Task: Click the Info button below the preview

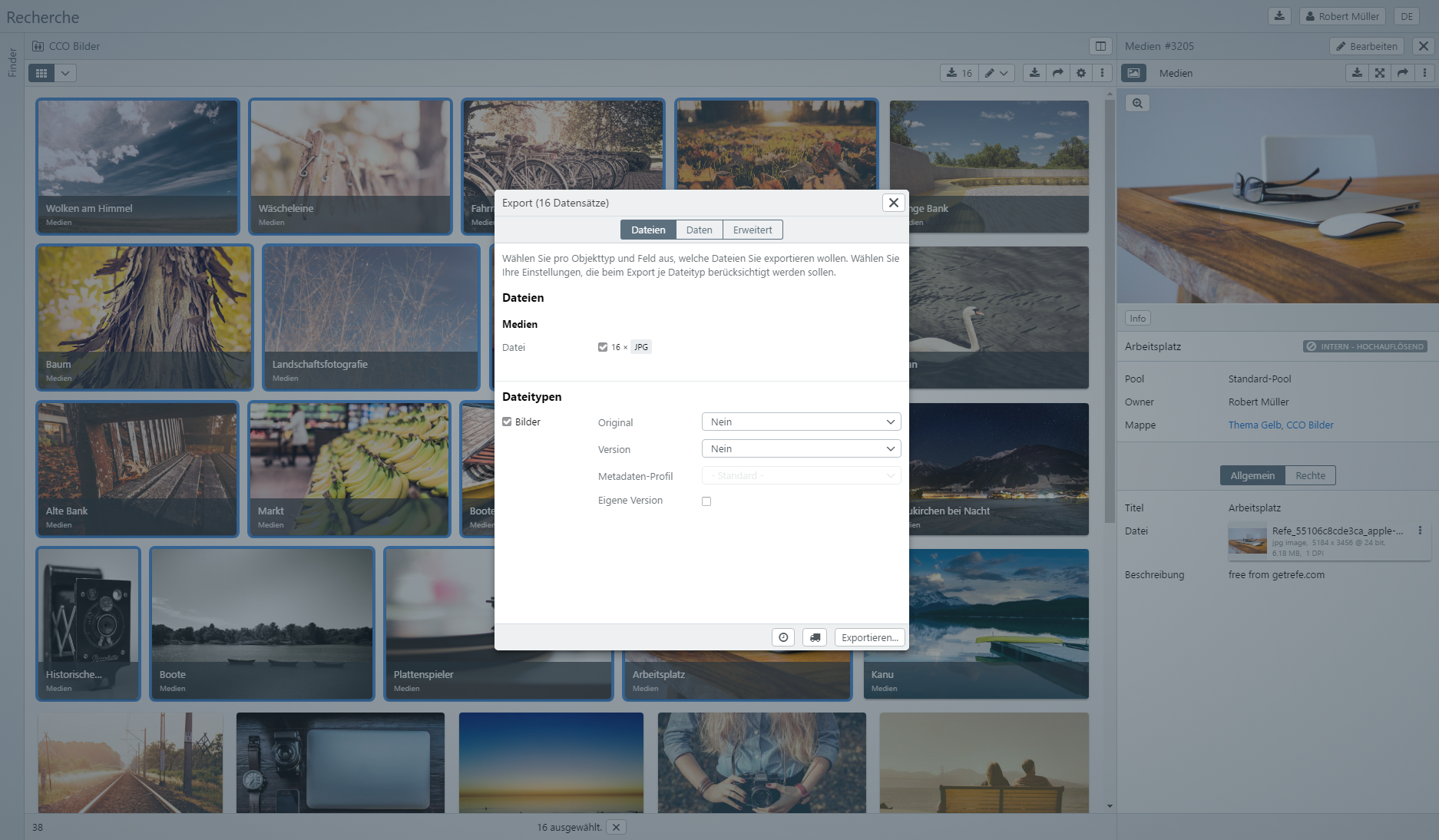Action: 1138,319
